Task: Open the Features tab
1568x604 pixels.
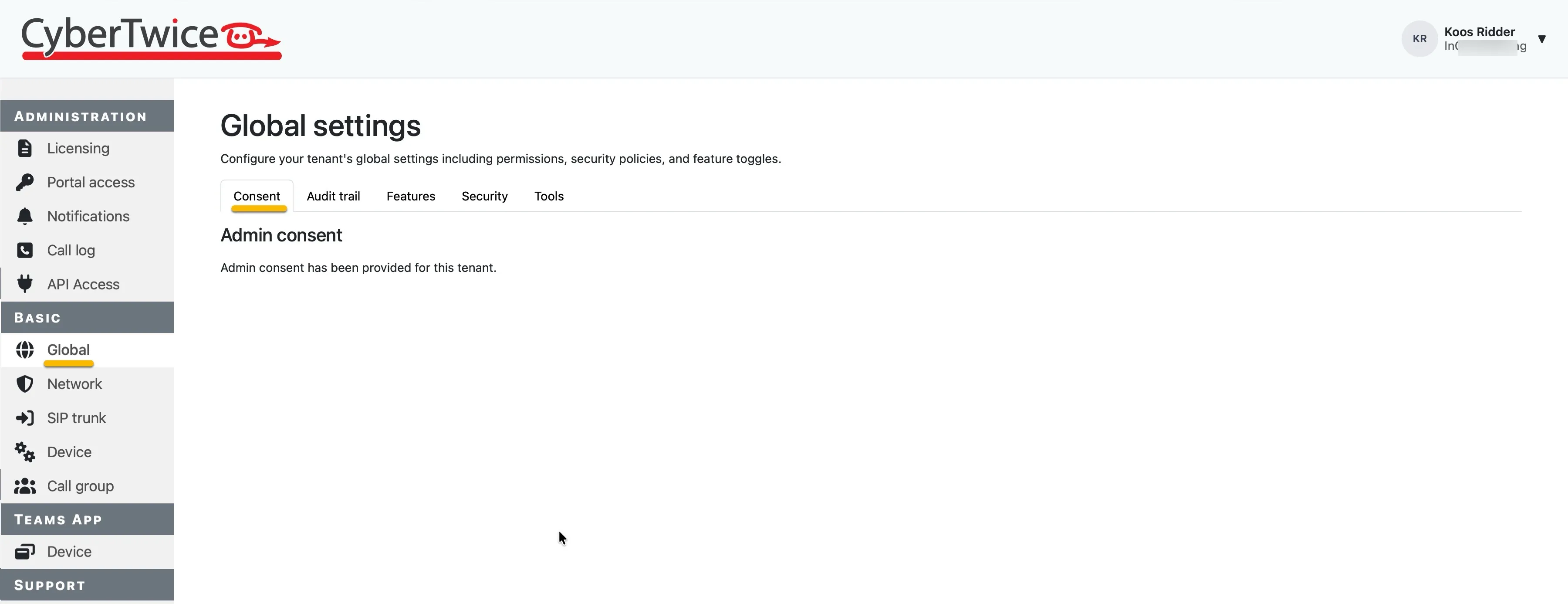Action: coord(411,196)
